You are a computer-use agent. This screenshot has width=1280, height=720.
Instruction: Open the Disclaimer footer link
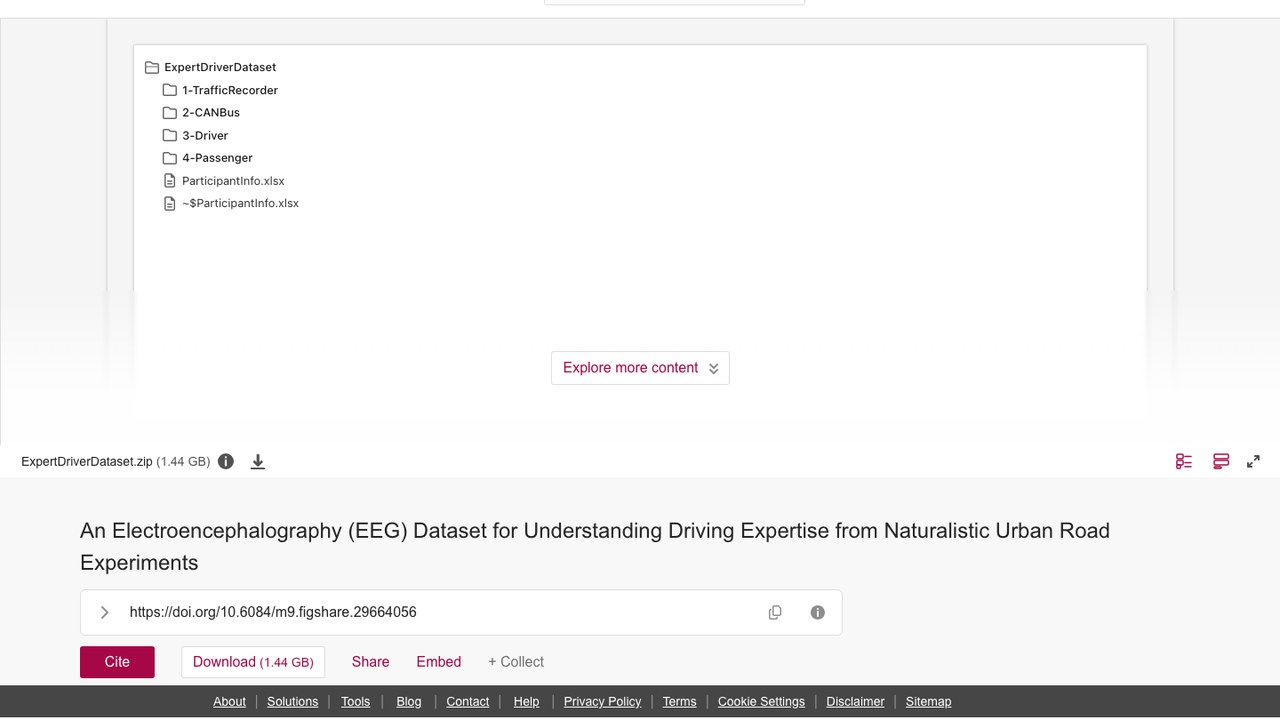click(x=855, y=702)
